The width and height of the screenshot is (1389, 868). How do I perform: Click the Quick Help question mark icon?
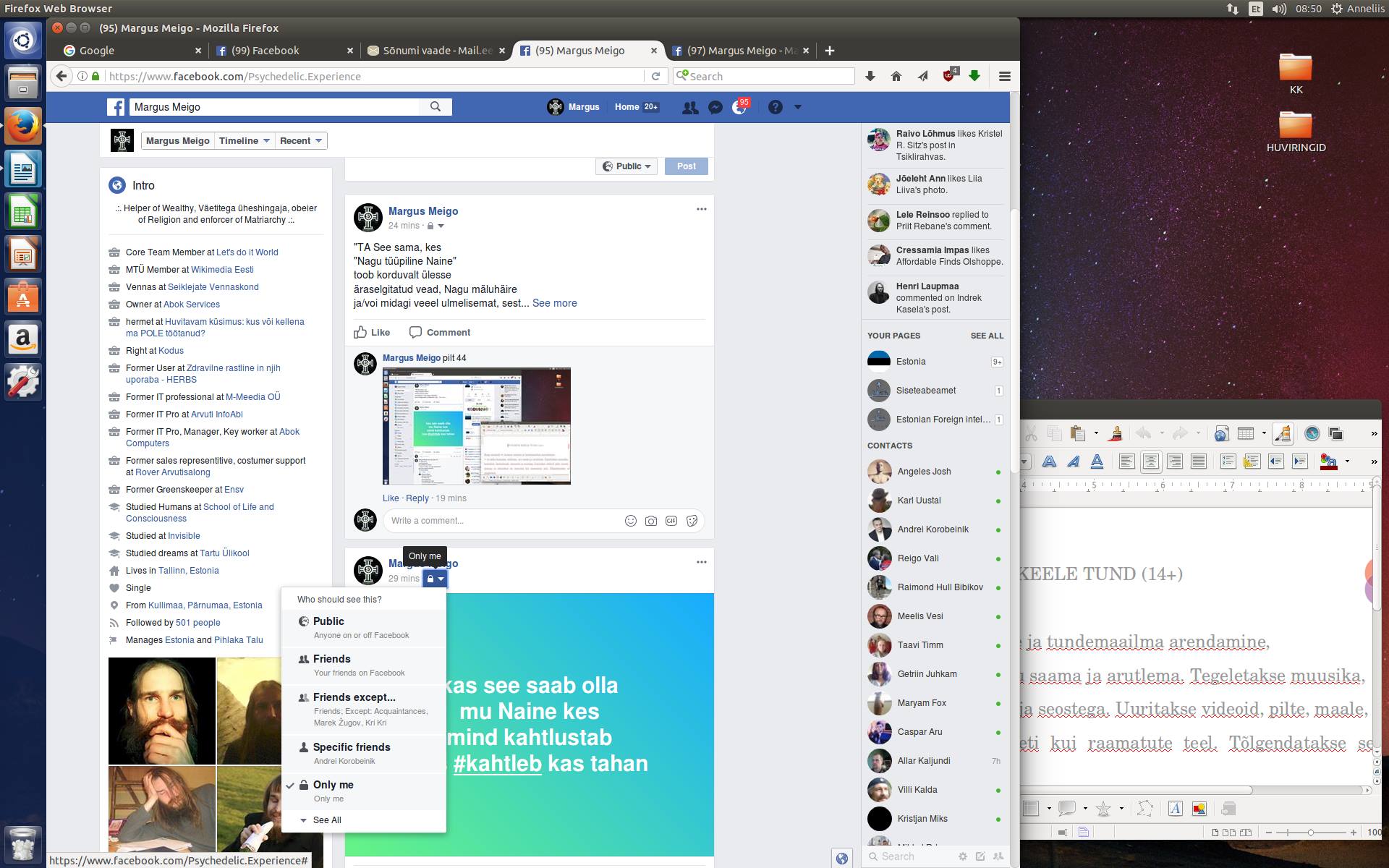coord(775,107)
